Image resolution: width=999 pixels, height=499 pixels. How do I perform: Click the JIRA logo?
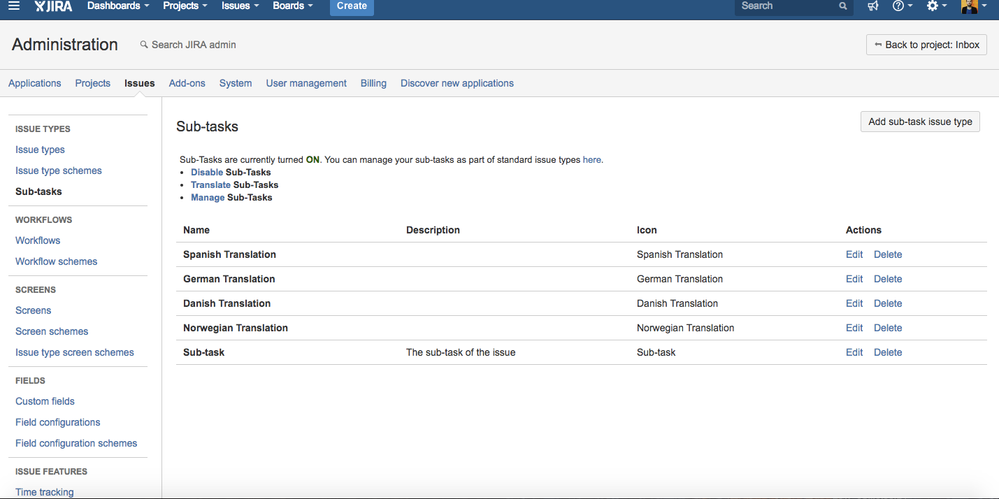pyautogui.click(x=54, y=6)
